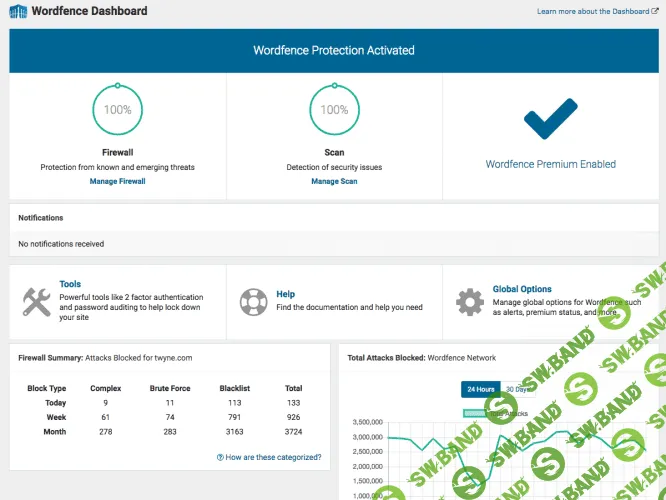Screen dimensions: 666x500
Task: Click the Wordfence Protection Activated banner
Action: [333, 50]
